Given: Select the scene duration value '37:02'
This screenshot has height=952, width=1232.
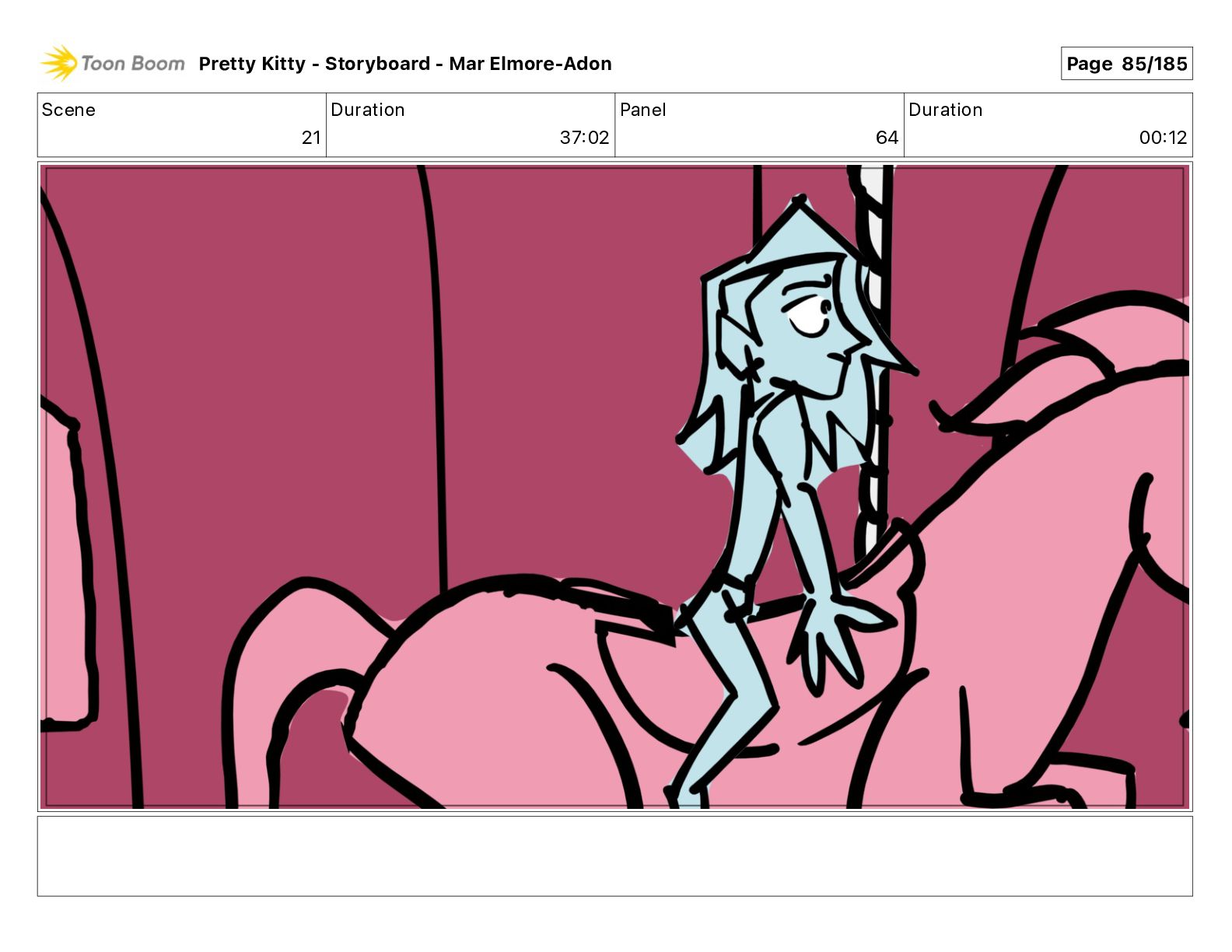Looking at the screenshot, I should pos(584,138).
